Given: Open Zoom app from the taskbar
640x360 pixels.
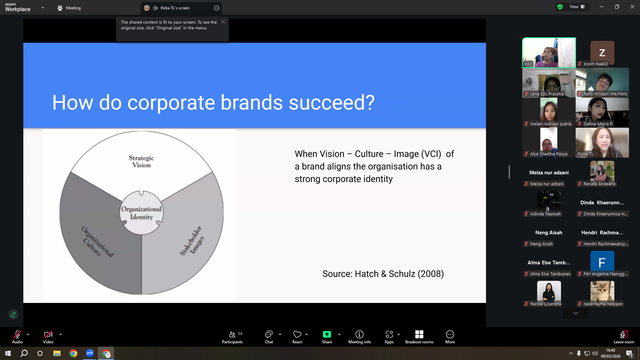Looking at the screenshot, I should point(89,353).
